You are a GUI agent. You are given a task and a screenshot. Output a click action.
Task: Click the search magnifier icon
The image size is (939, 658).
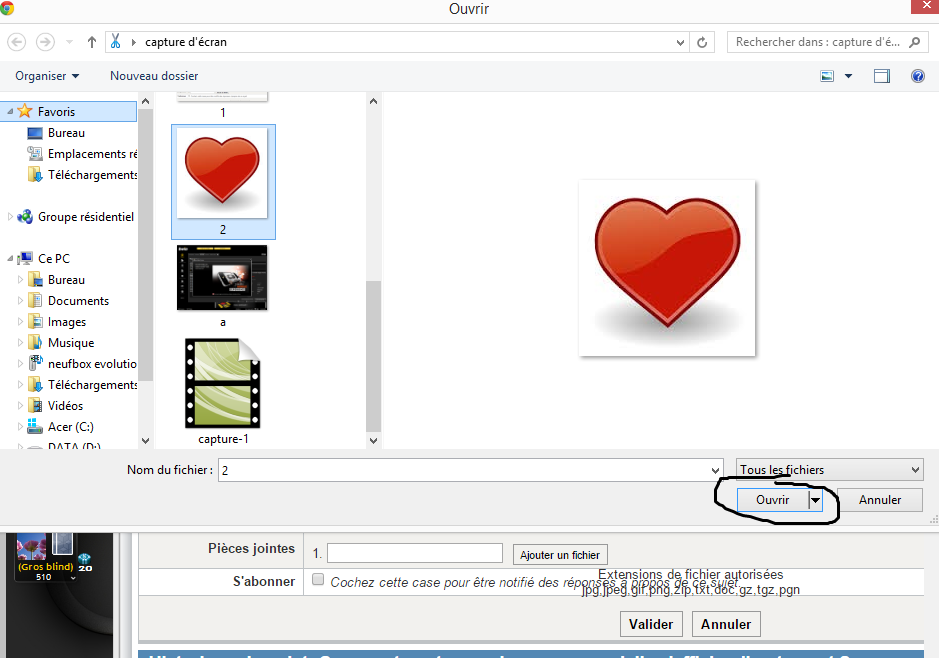914,42
